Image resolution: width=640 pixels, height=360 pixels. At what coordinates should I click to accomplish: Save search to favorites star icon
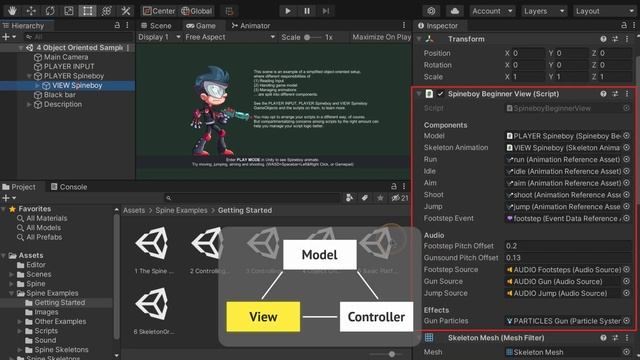[x=380, y=198]
